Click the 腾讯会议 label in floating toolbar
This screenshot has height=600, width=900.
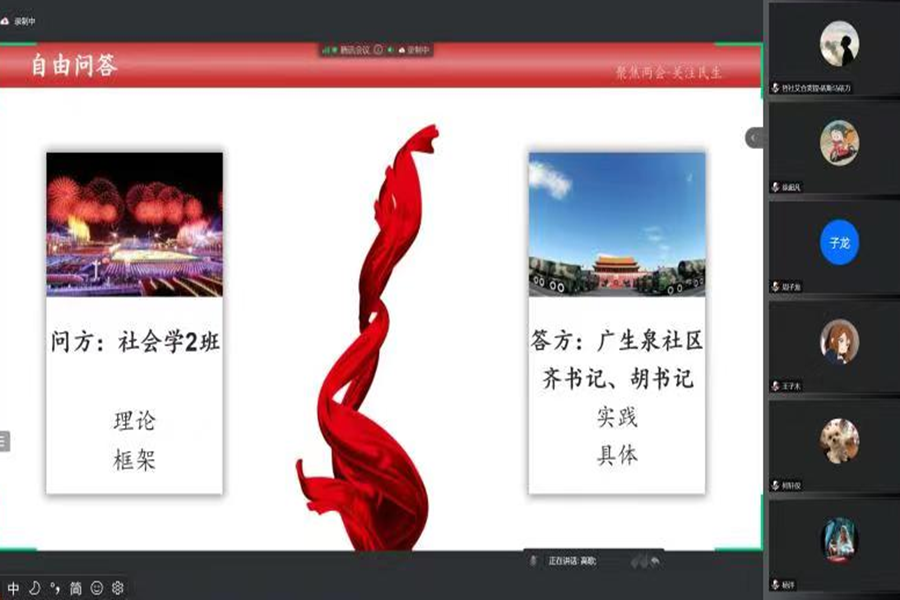pos(354,49)
